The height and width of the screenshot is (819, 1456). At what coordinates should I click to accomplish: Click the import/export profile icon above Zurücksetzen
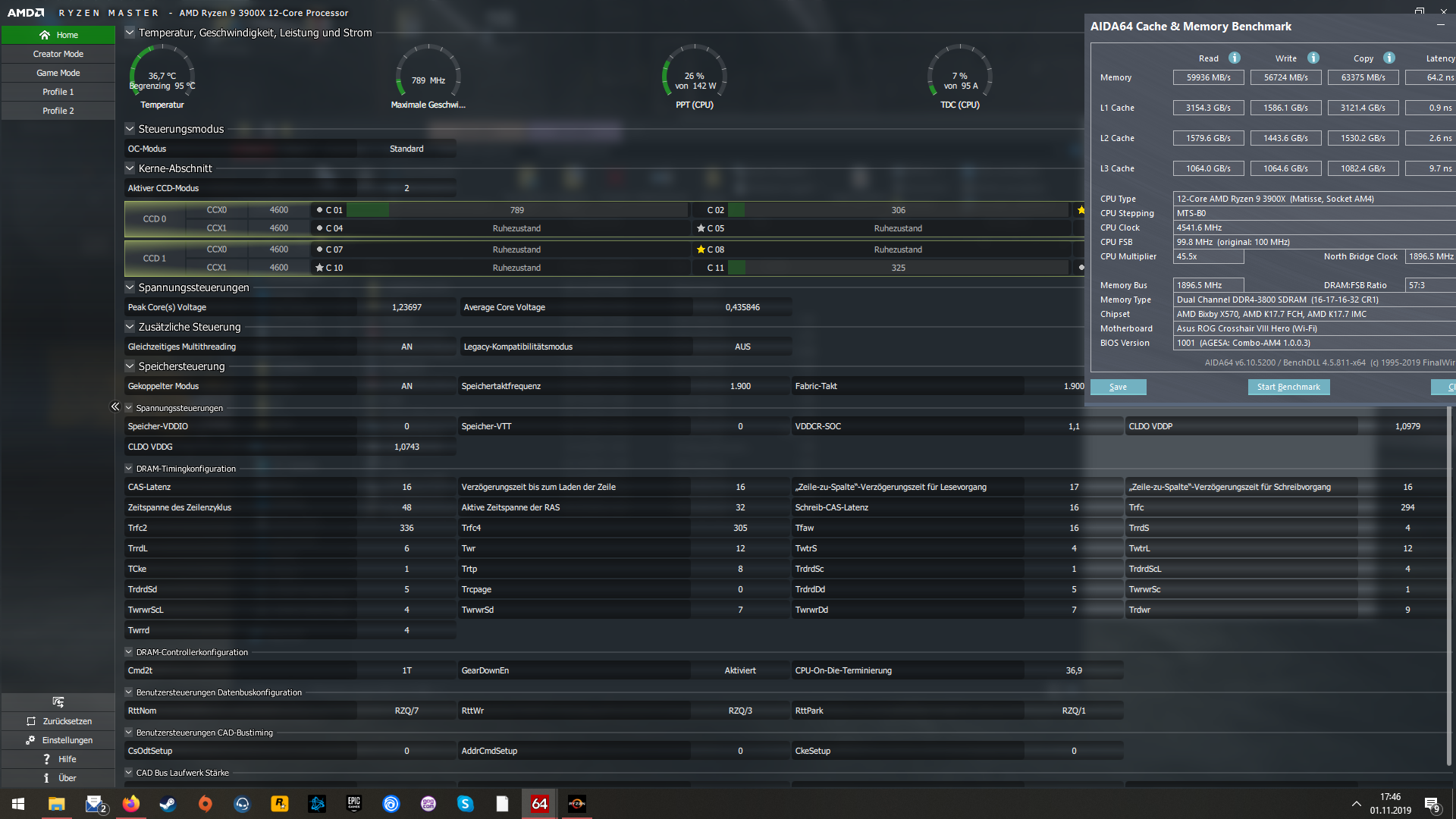pos(58,702)
